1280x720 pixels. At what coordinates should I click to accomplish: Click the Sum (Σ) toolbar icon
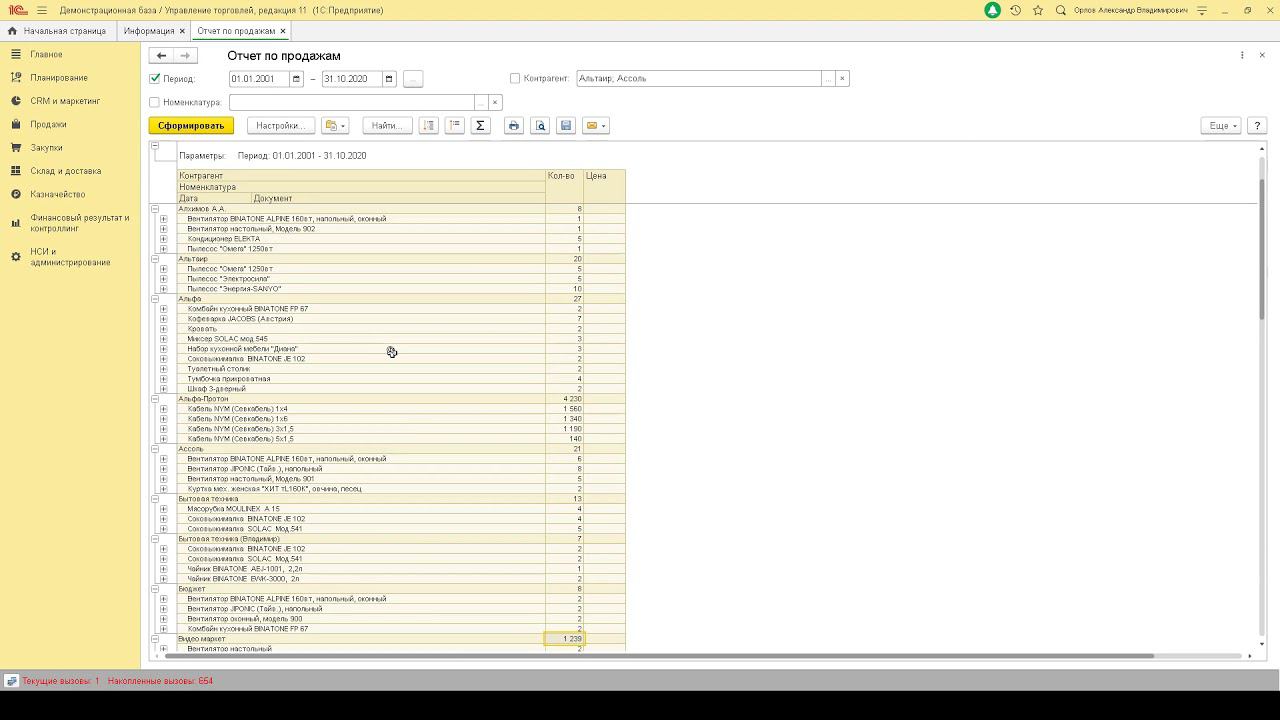(x=480, y=126)
